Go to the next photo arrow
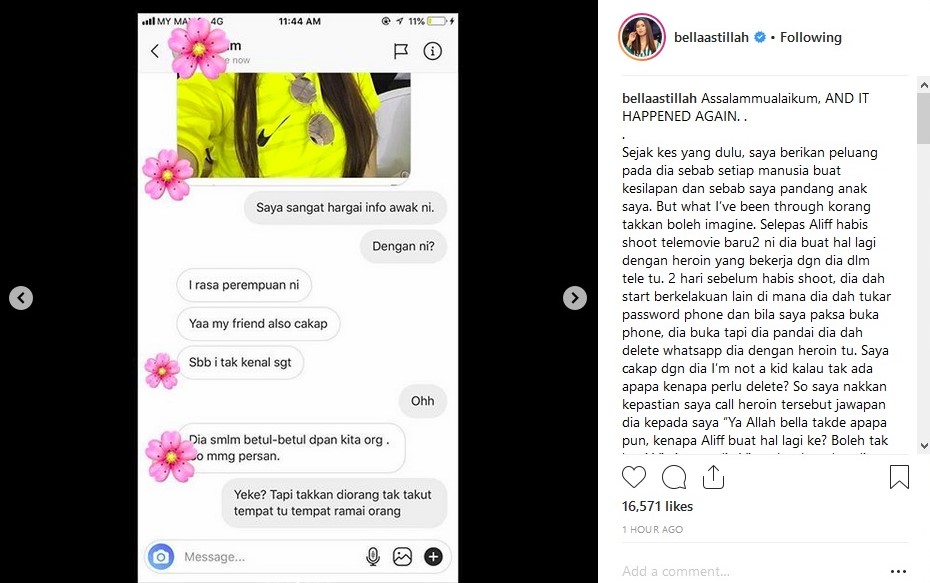The width and height of the screenshot is (930, 583). pyautogui.click(x=575, y=298)
